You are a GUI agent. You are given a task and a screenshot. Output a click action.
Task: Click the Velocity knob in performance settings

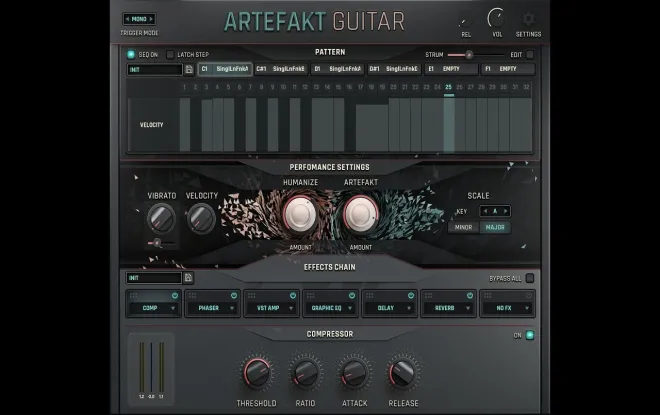click(x=201, y=218)
